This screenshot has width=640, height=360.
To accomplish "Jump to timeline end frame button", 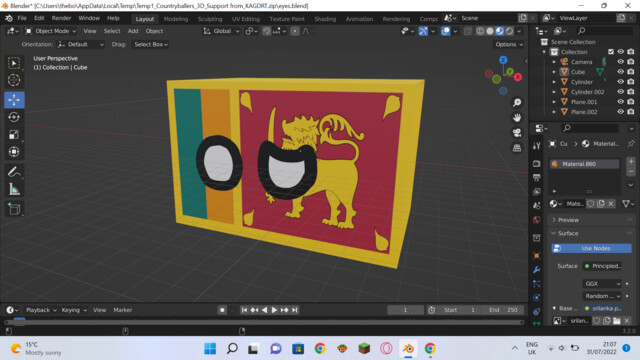I will click(x=295, y=310).
